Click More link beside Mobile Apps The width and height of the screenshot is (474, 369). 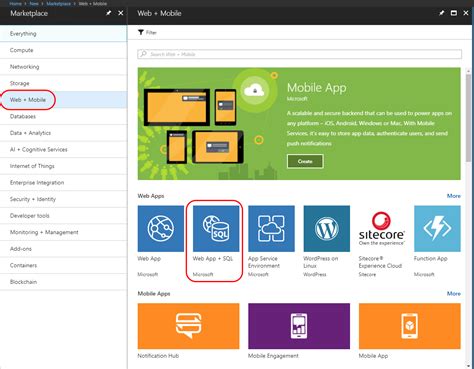coord(454,293)
